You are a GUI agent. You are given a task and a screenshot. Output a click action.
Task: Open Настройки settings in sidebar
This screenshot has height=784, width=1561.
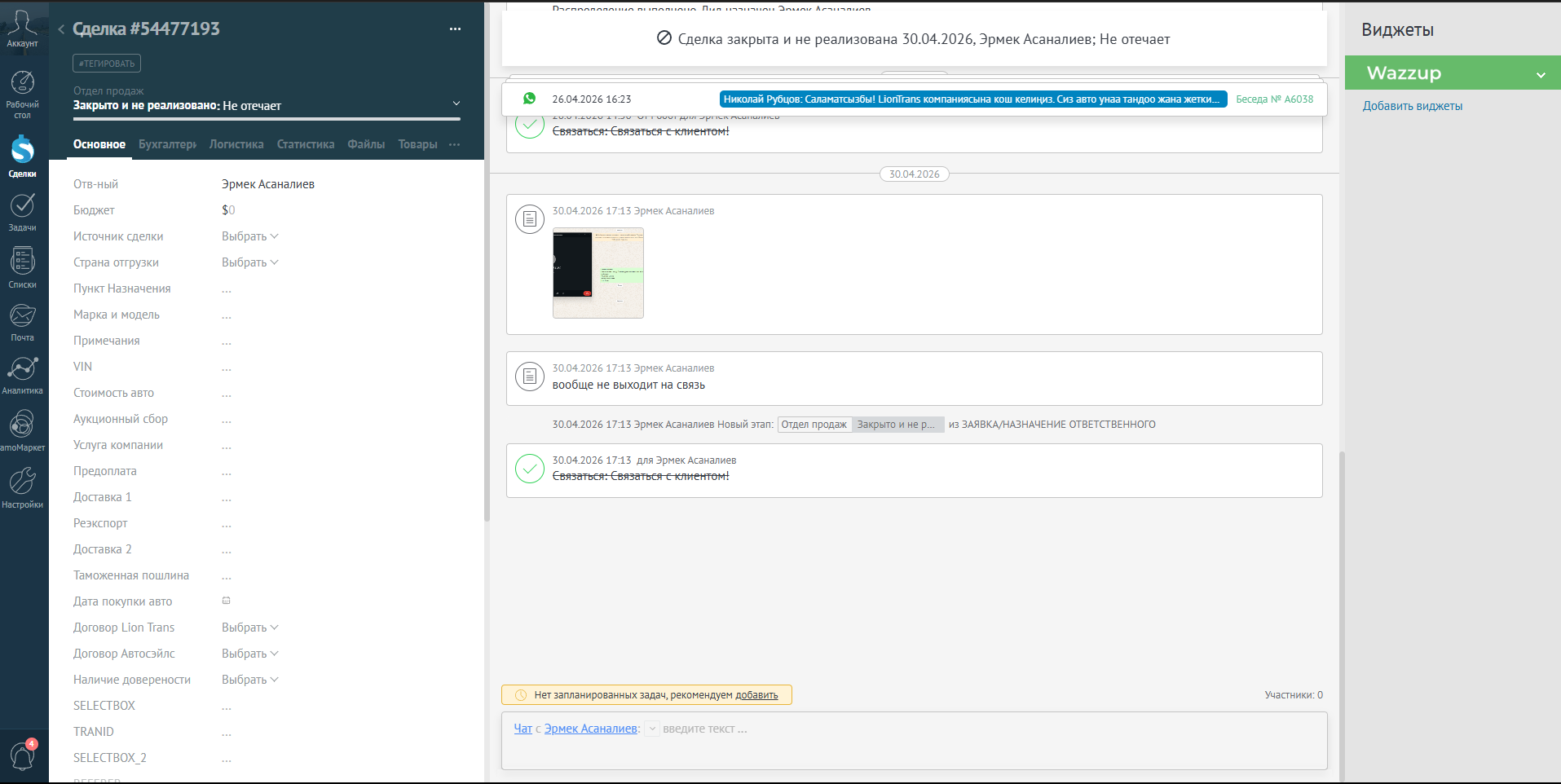click(22, 487)
